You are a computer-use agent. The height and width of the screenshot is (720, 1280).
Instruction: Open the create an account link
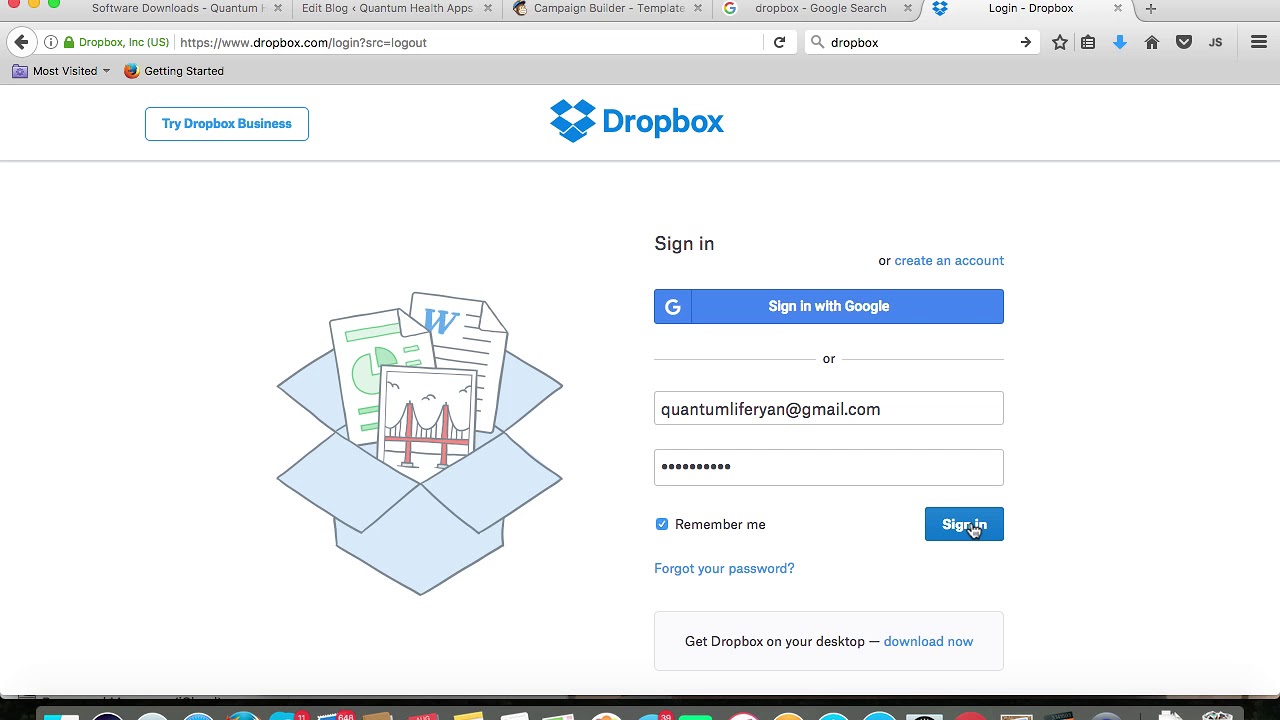coord(949,260)
